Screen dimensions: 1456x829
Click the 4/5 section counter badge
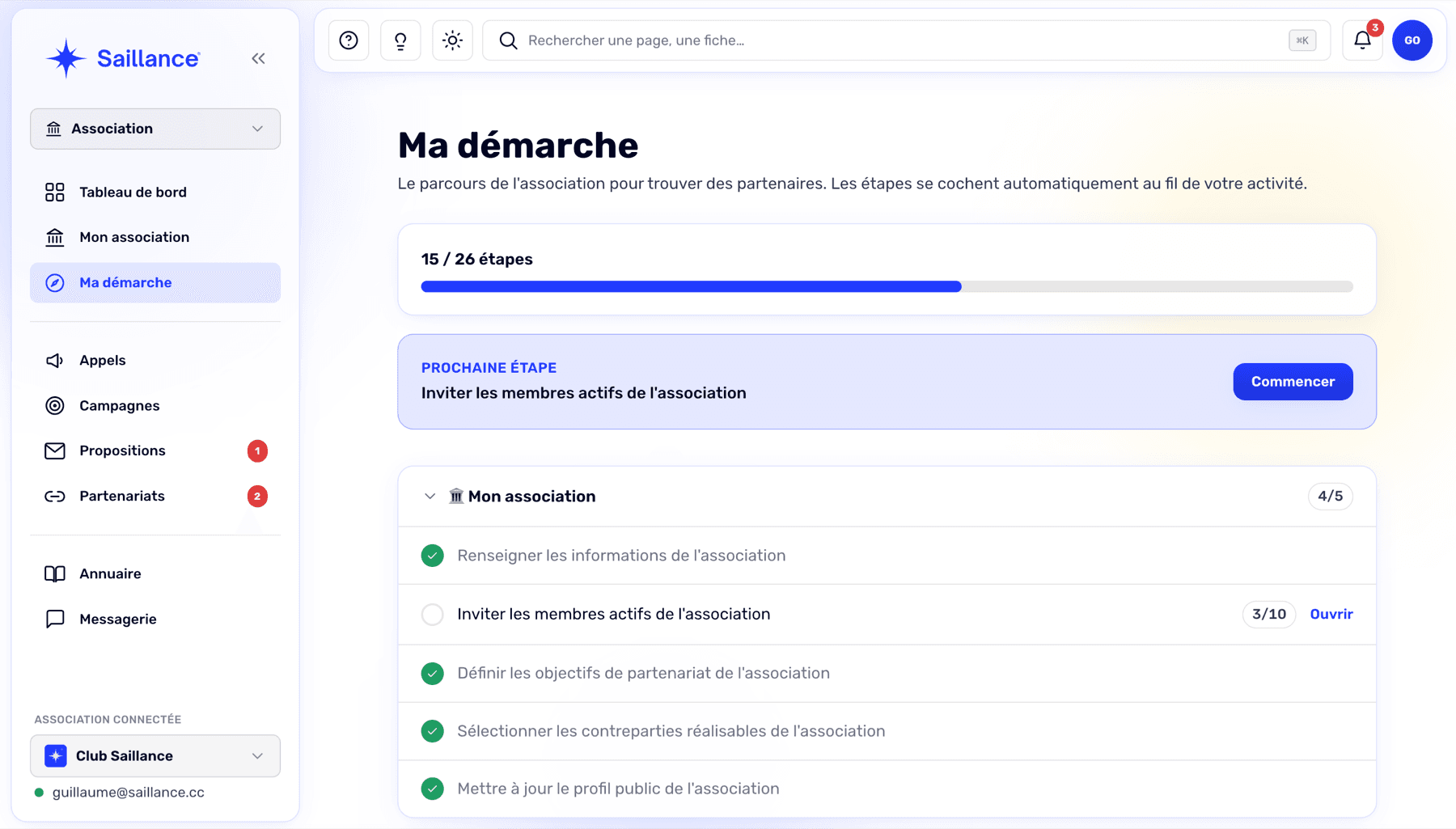tap(1330, 496)
